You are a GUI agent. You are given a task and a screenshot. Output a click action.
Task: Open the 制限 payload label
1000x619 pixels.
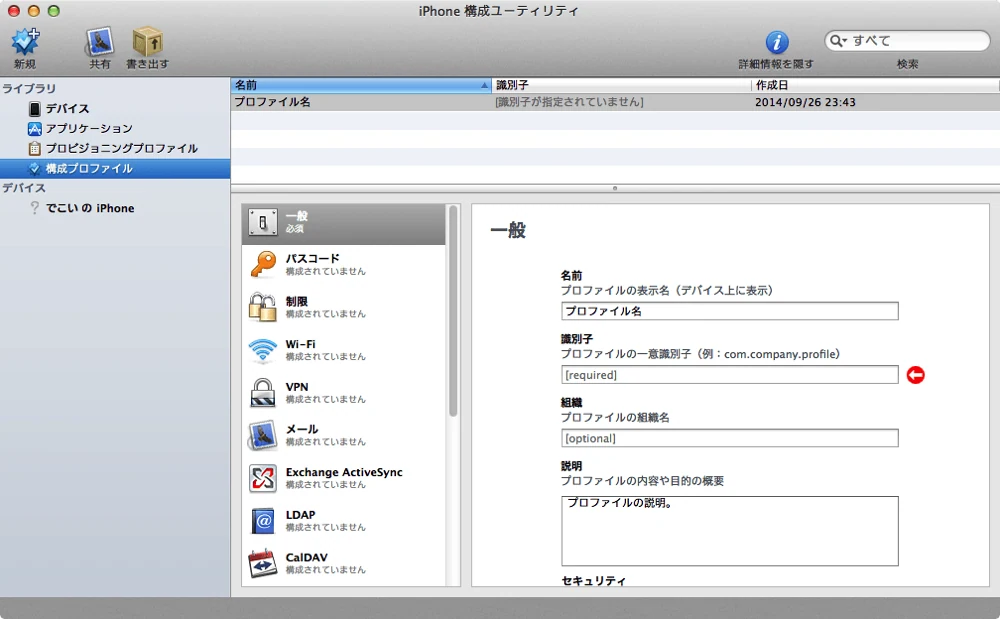pyautogui.click(x=297, y=301)
